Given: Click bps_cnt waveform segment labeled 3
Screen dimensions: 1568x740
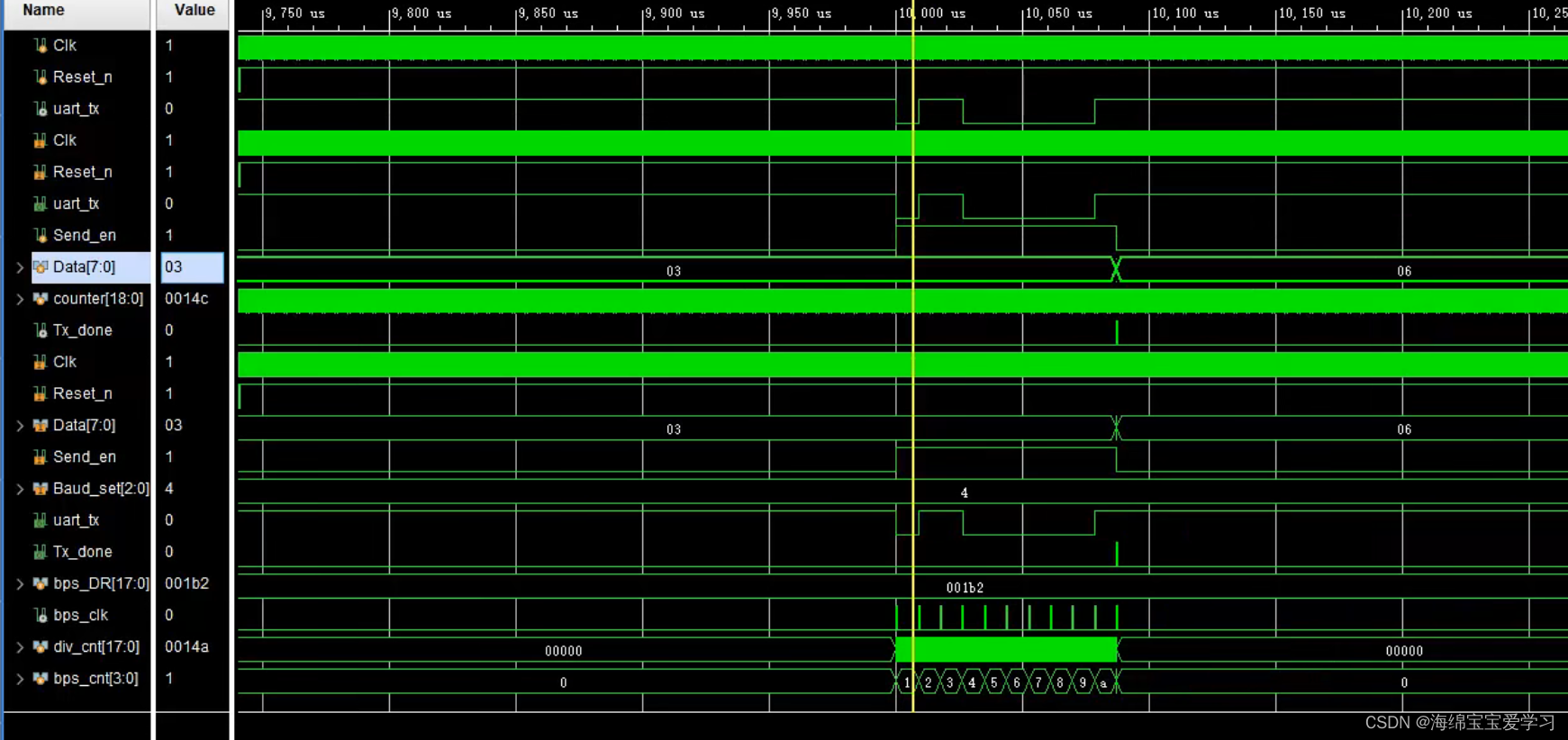Looking at the screenshot, I should click(950, 683).
